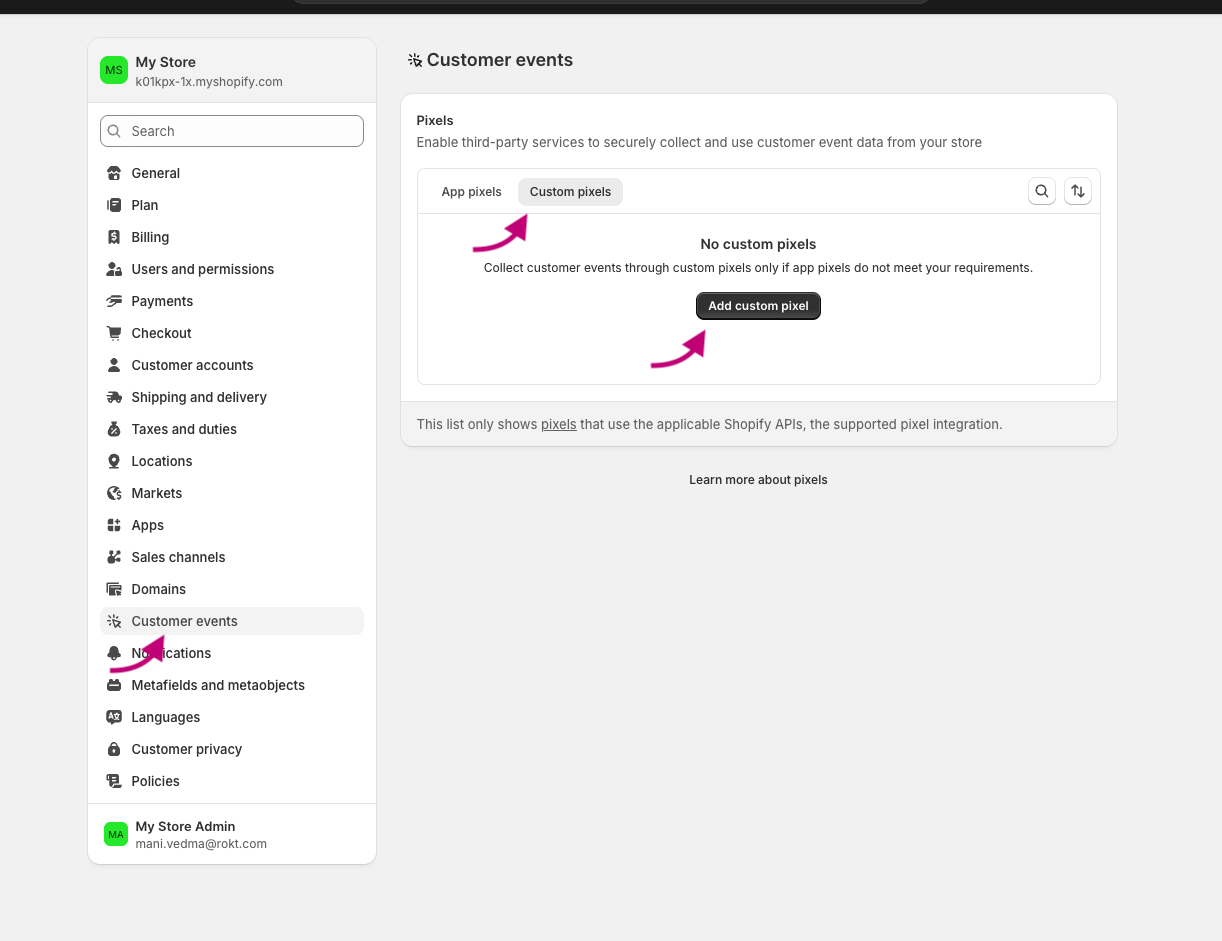
Task: Open Checkout settings via the cart icon
Action: tap(115, 333)
